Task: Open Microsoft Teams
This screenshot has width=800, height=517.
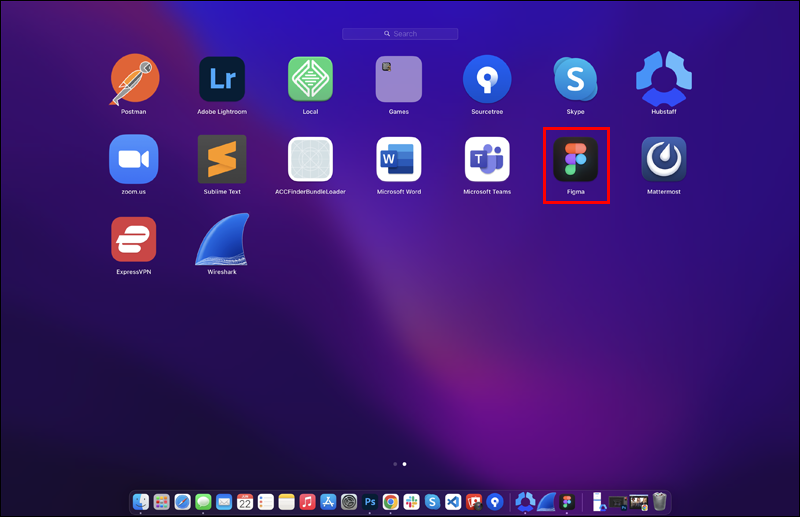Action: pyautogui.click(x=487, y=159)
